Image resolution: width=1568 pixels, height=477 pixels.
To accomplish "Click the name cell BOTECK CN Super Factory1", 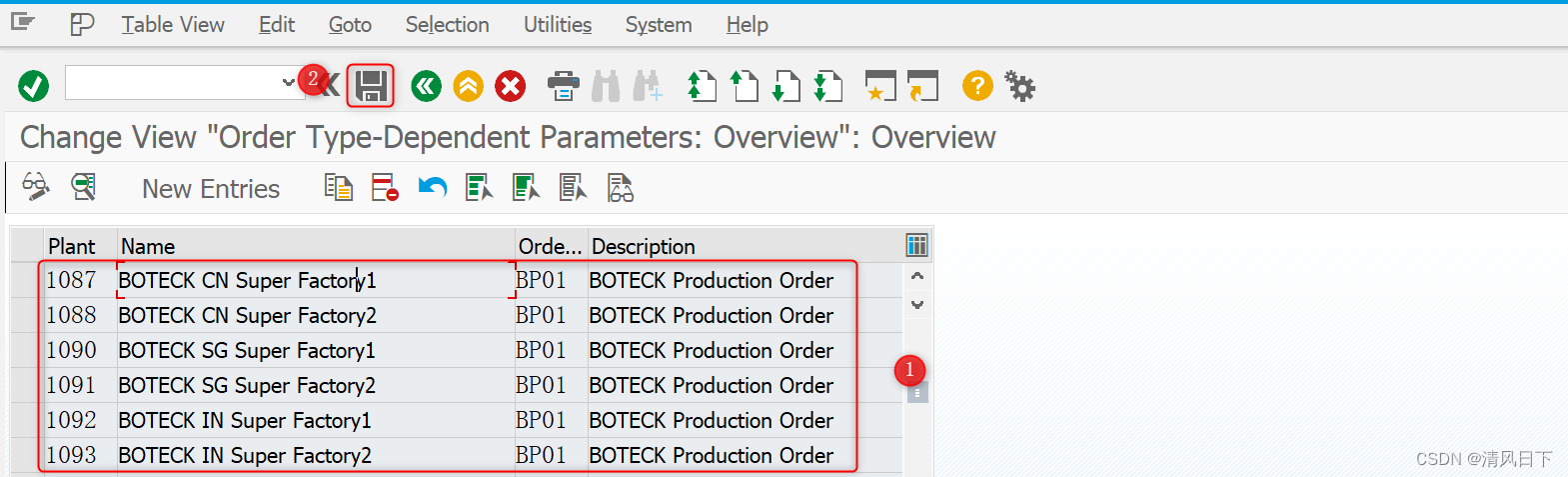I will [316, 280].
